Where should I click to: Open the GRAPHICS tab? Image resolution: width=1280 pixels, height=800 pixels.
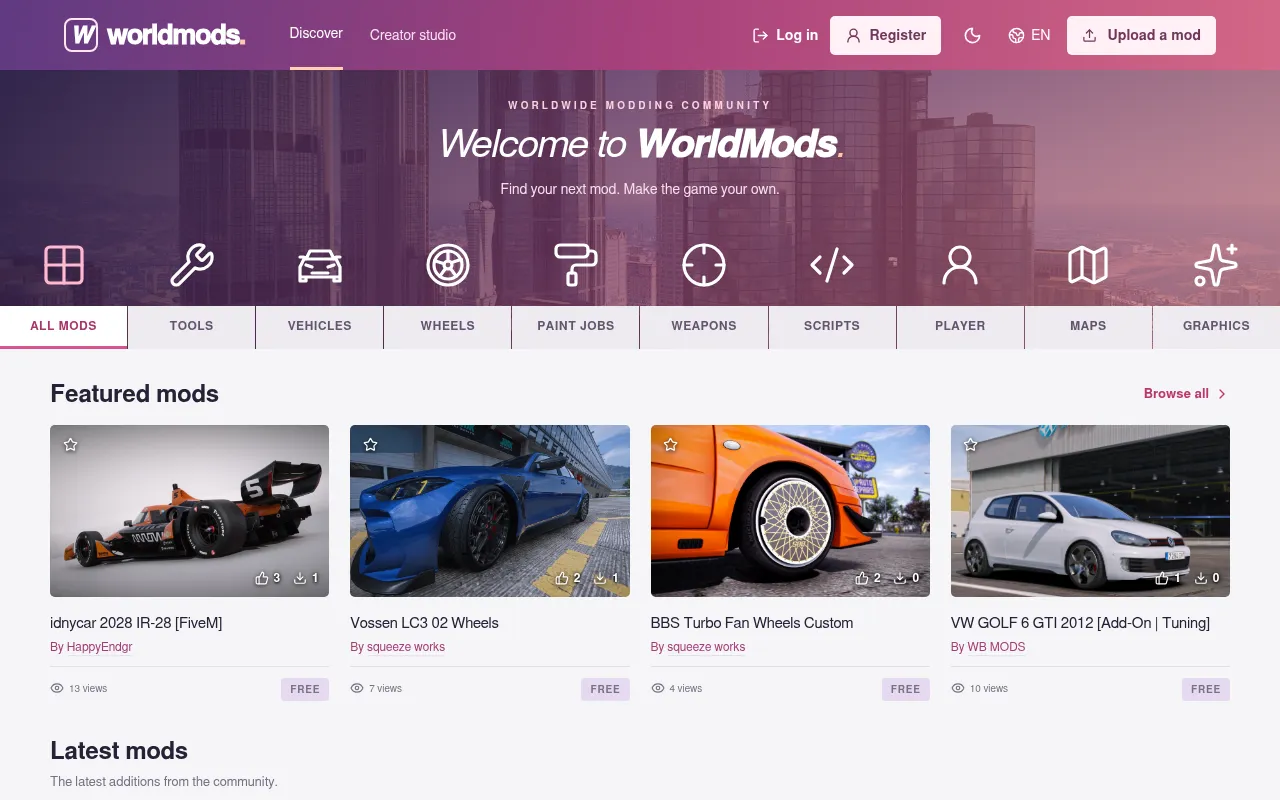[x=1216, y=326]
